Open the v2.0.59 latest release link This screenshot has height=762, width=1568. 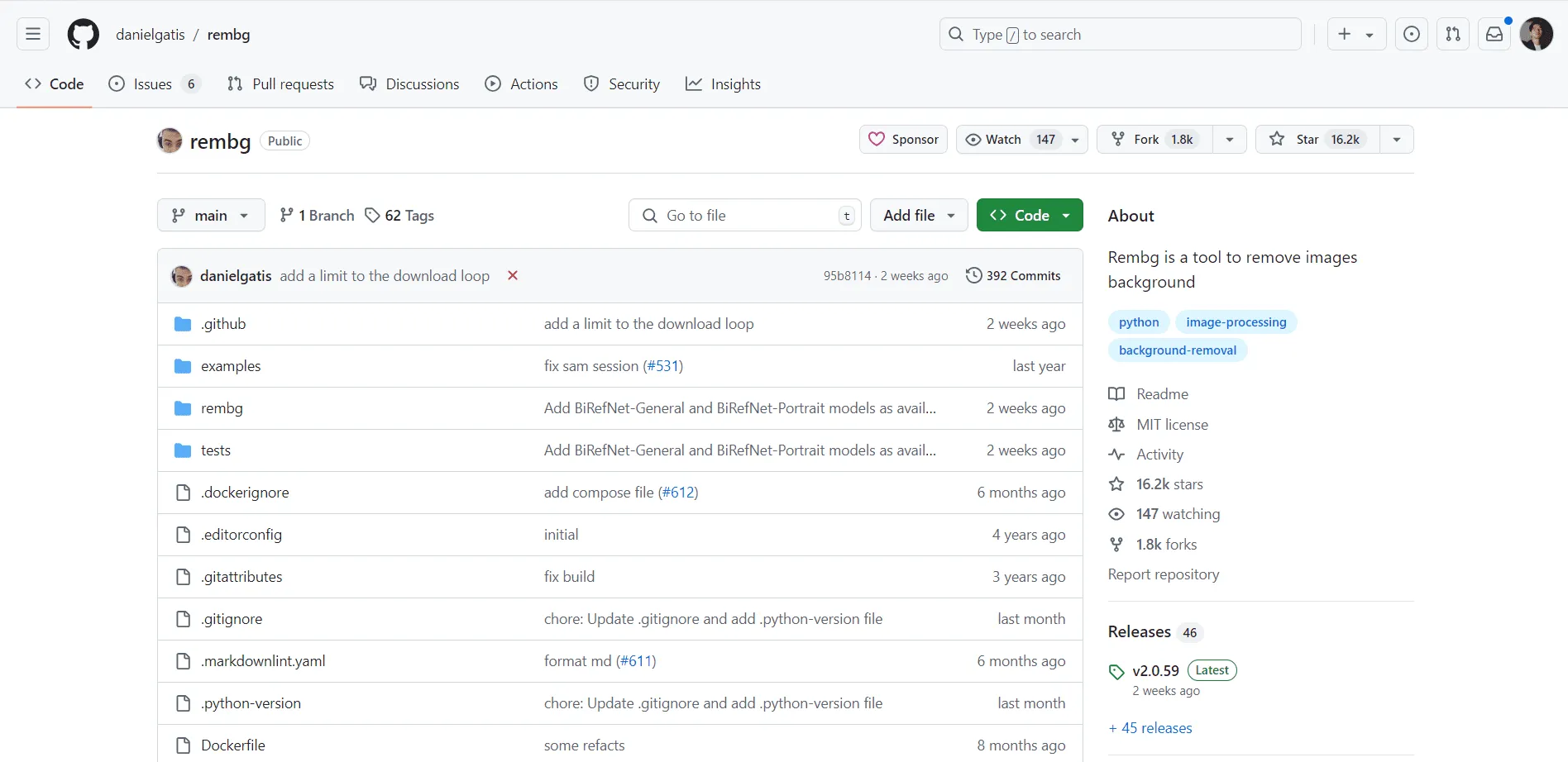[x=1154, y=670]
